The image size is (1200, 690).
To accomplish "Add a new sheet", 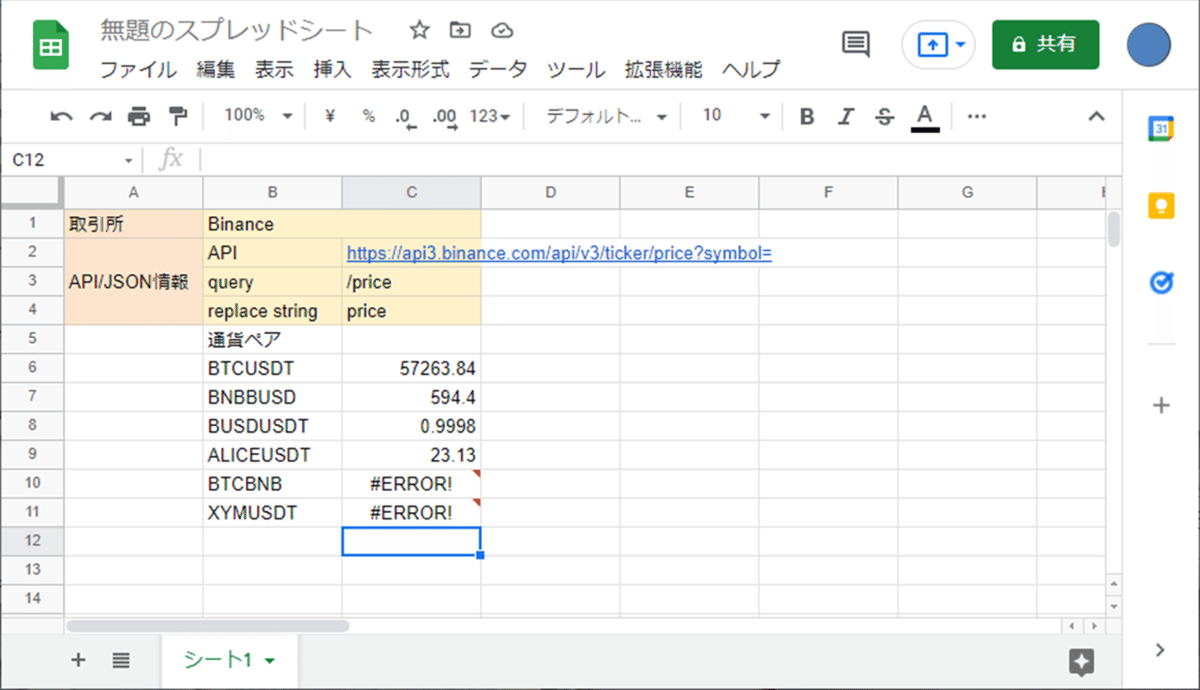I will coord(78,660).
